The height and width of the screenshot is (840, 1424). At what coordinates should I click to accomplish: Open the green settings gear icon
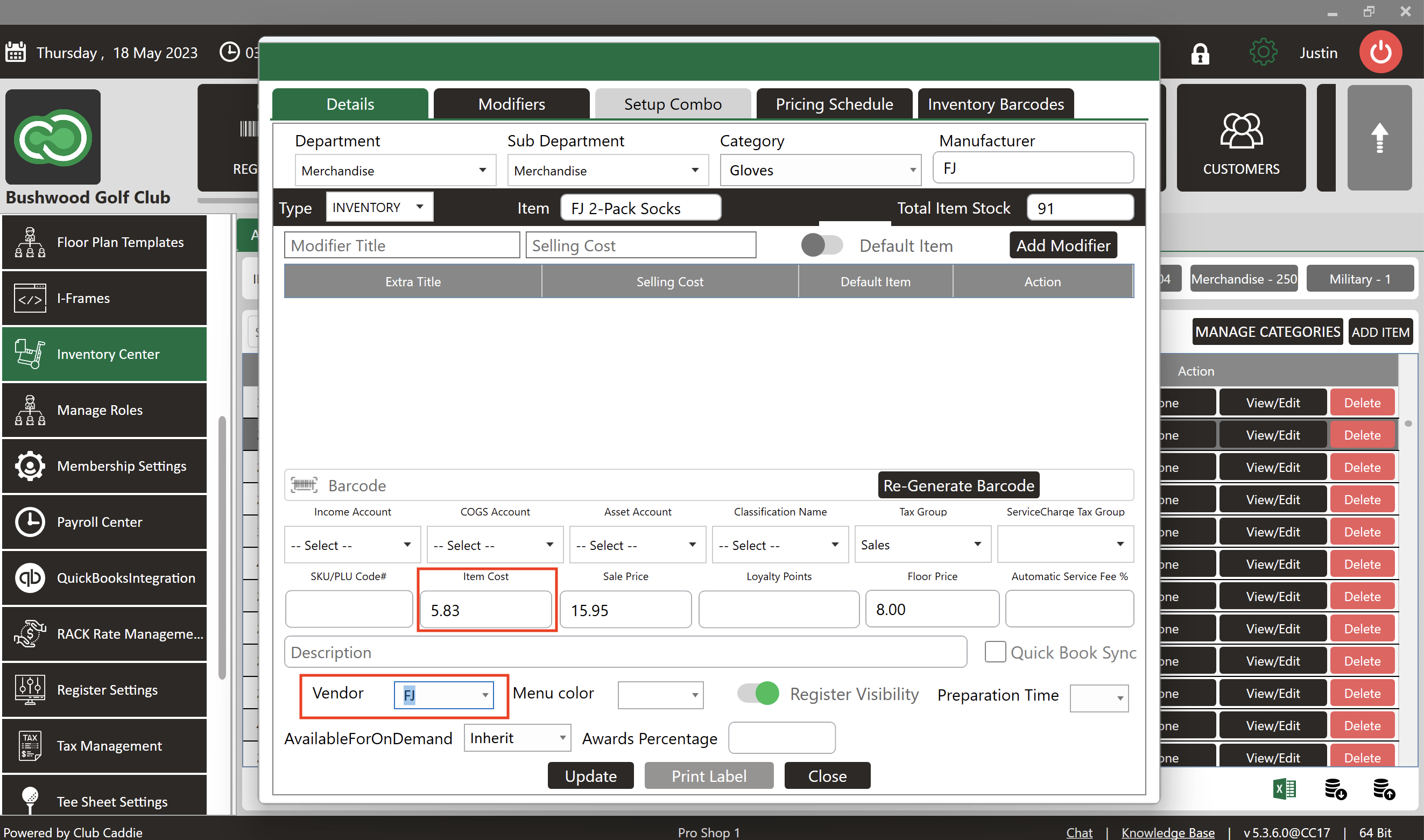click(x=1263, y=53)
